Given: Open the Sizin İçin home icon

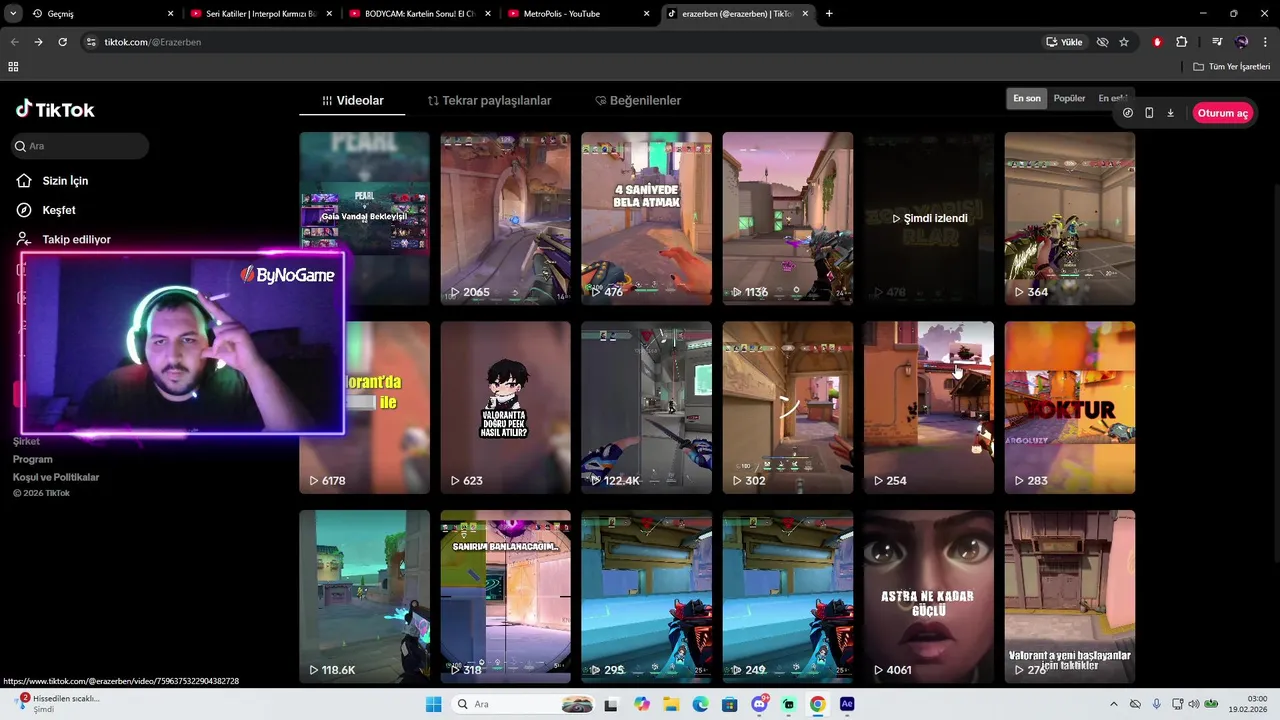Looking at the screenshot, I should coord(24,181).
